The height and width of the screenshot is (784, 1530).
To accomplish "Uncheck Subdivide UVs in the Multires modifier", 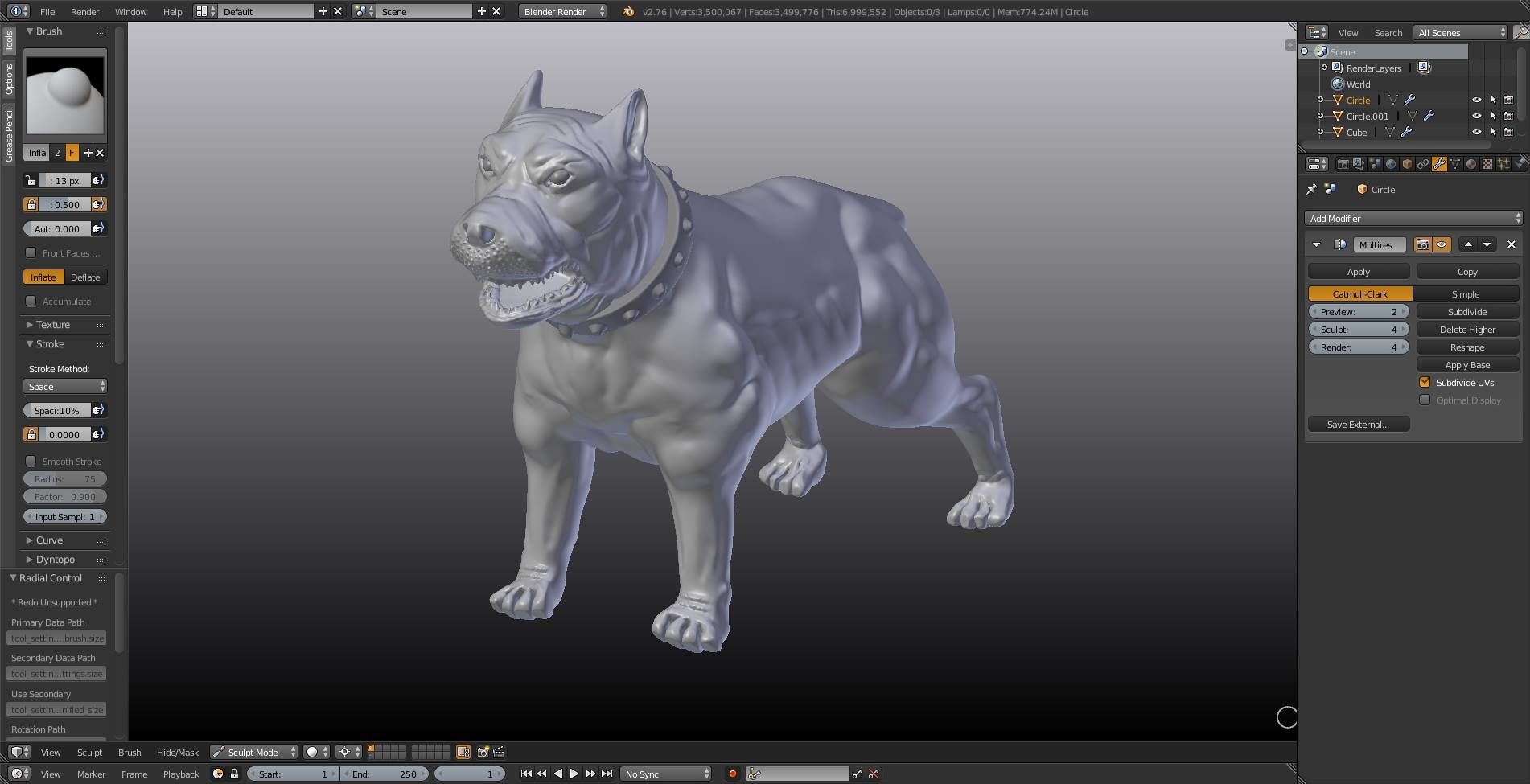I will coord(1425,382).
